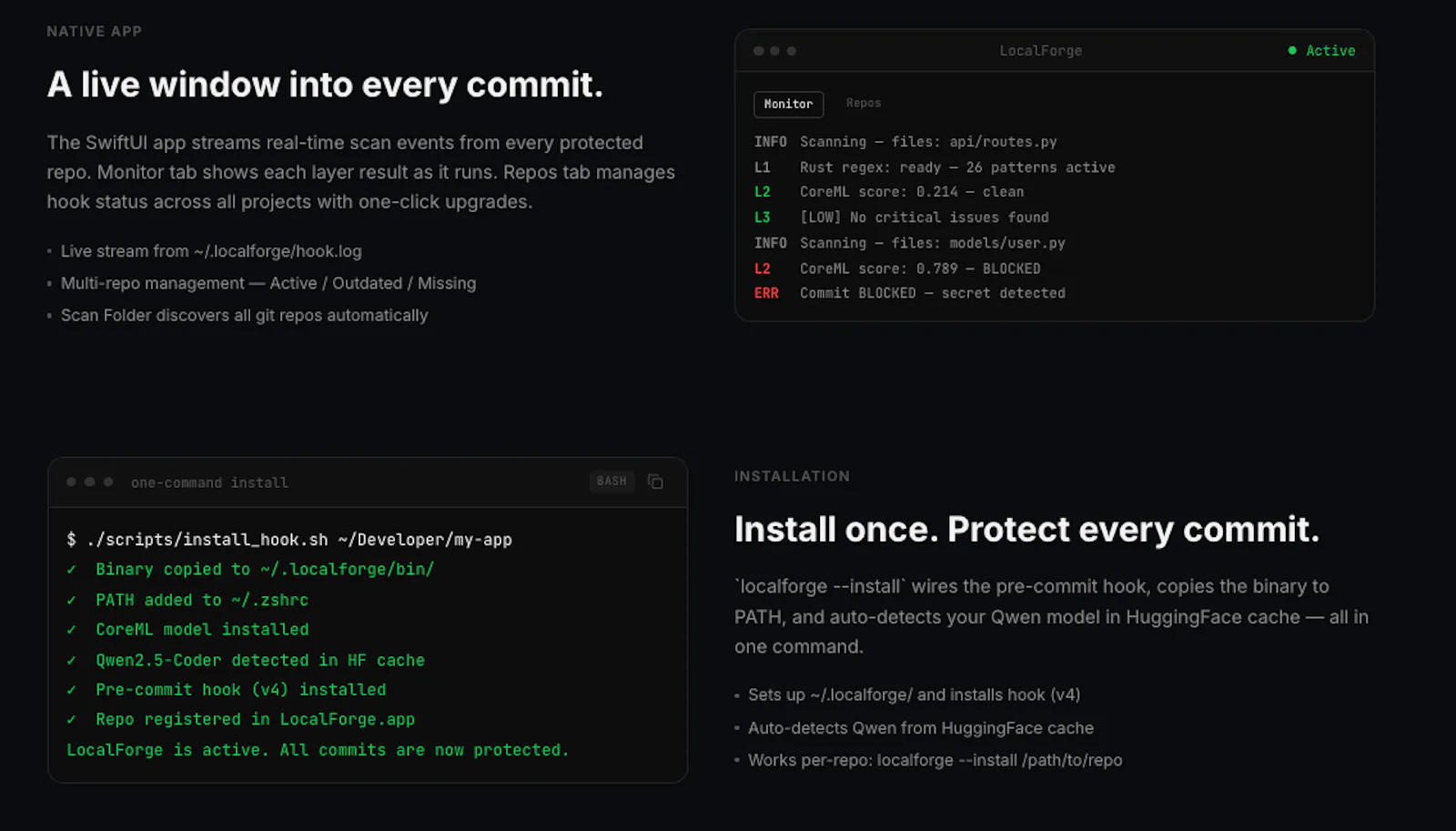Select line 'CoreML model installed'
1456x831 pixels.
pos(202,629)
